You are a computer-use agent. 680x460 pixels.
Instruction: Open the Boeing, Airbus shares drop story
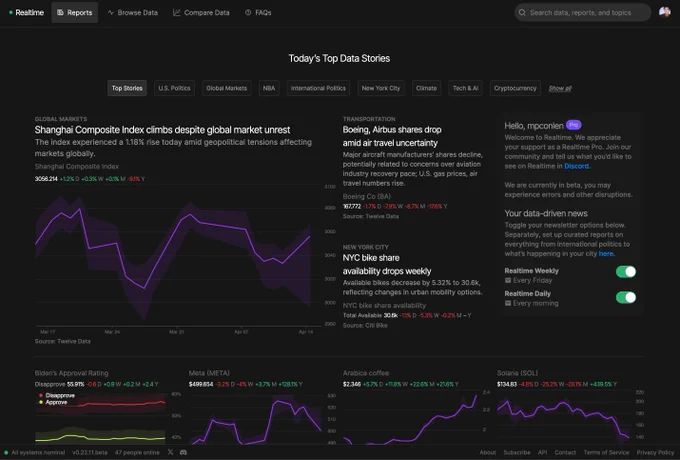coord(392,136)
